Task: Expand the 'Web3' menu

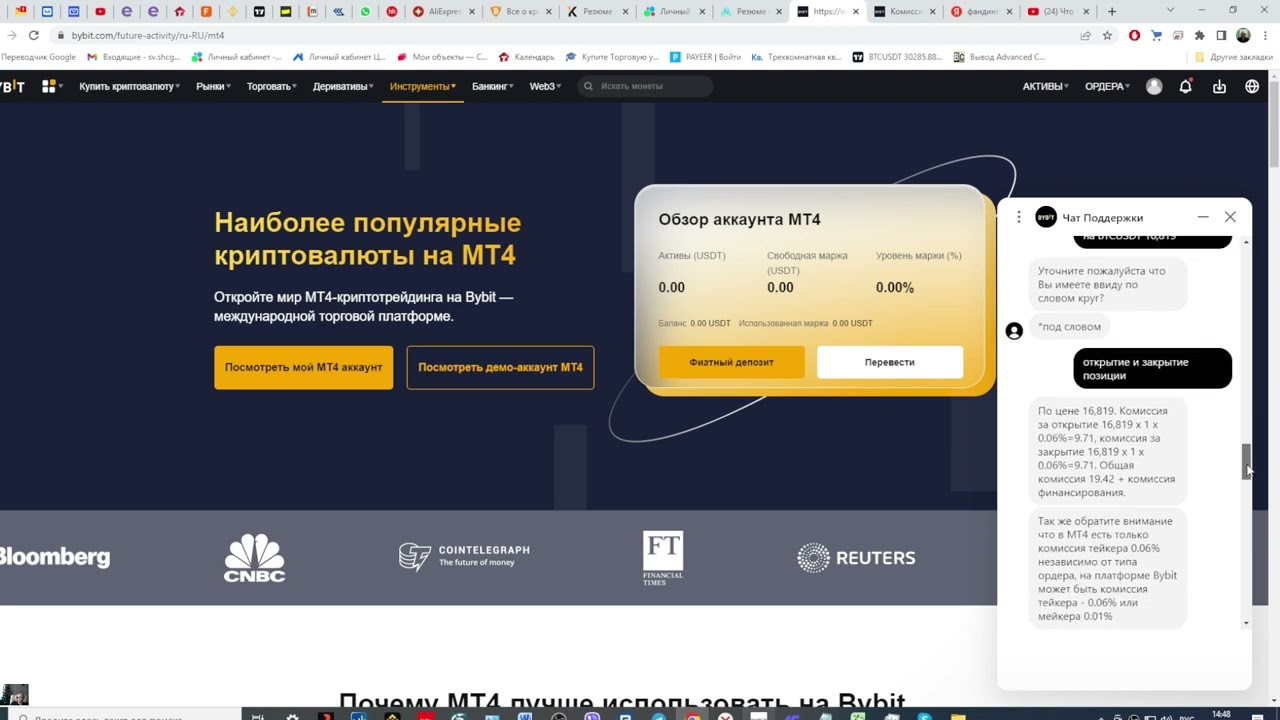Action: click(545, 86)
